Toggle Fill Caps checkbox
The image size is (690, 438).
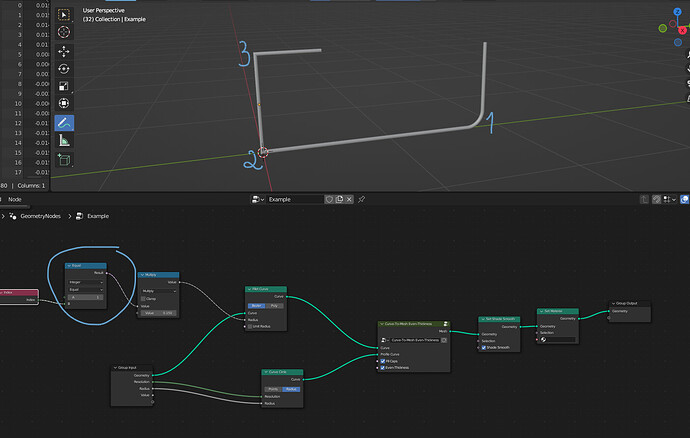click(x=383, y=361)
